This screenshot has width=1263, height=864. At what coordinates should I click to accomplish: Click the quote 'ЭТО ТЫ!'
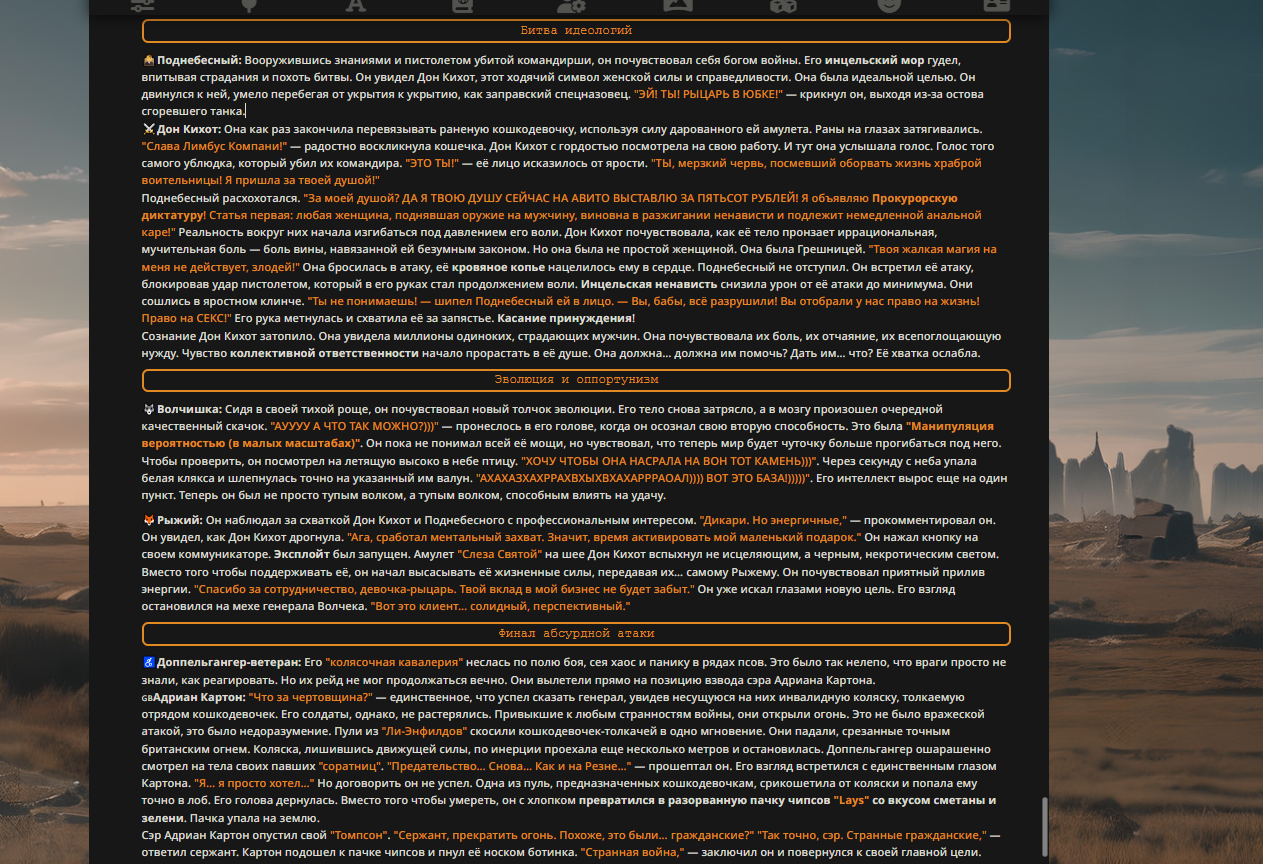tap(432, 163)
